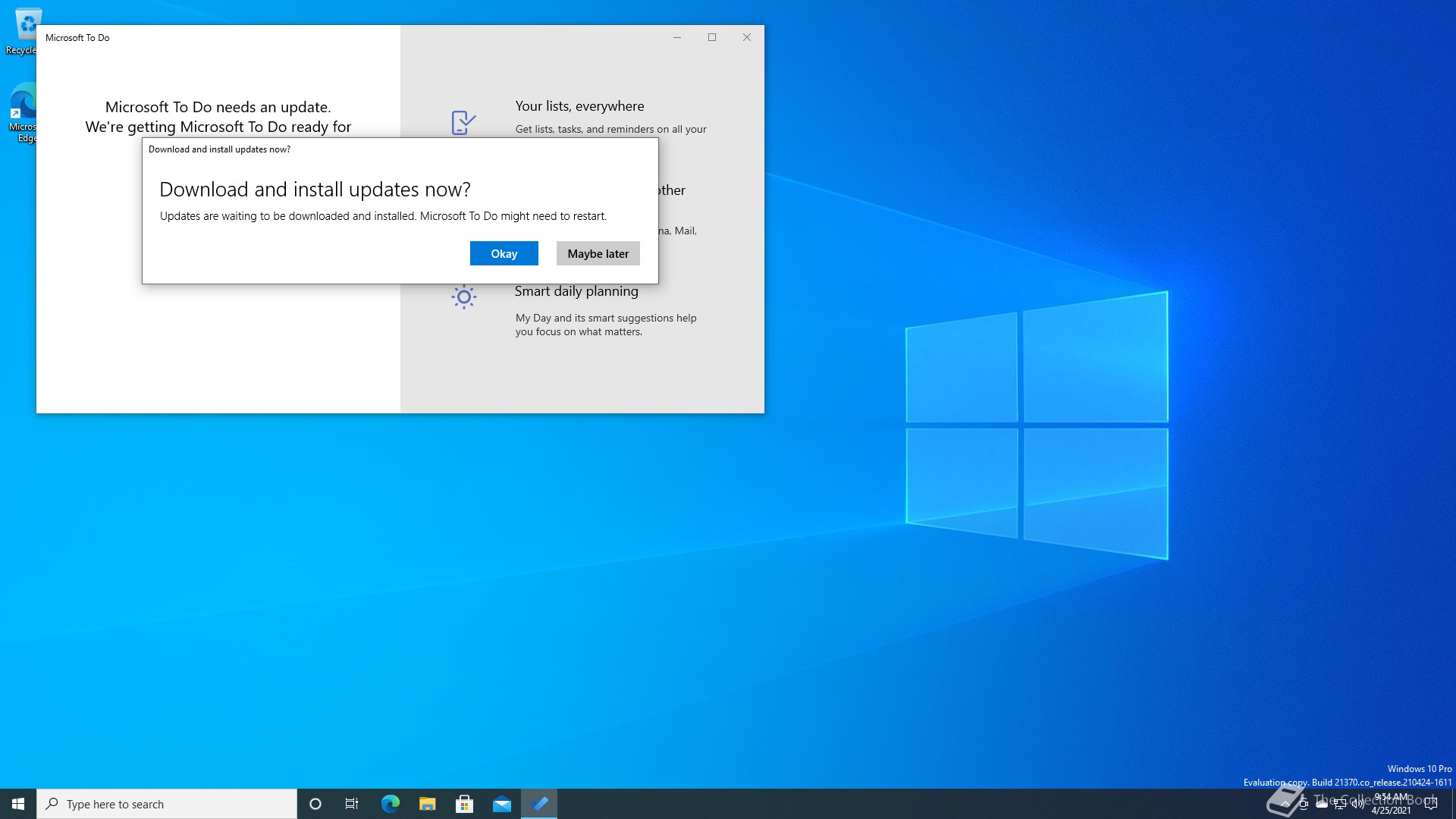
Task: Open the Mail app from taskbar
Action: coord(501,804)
